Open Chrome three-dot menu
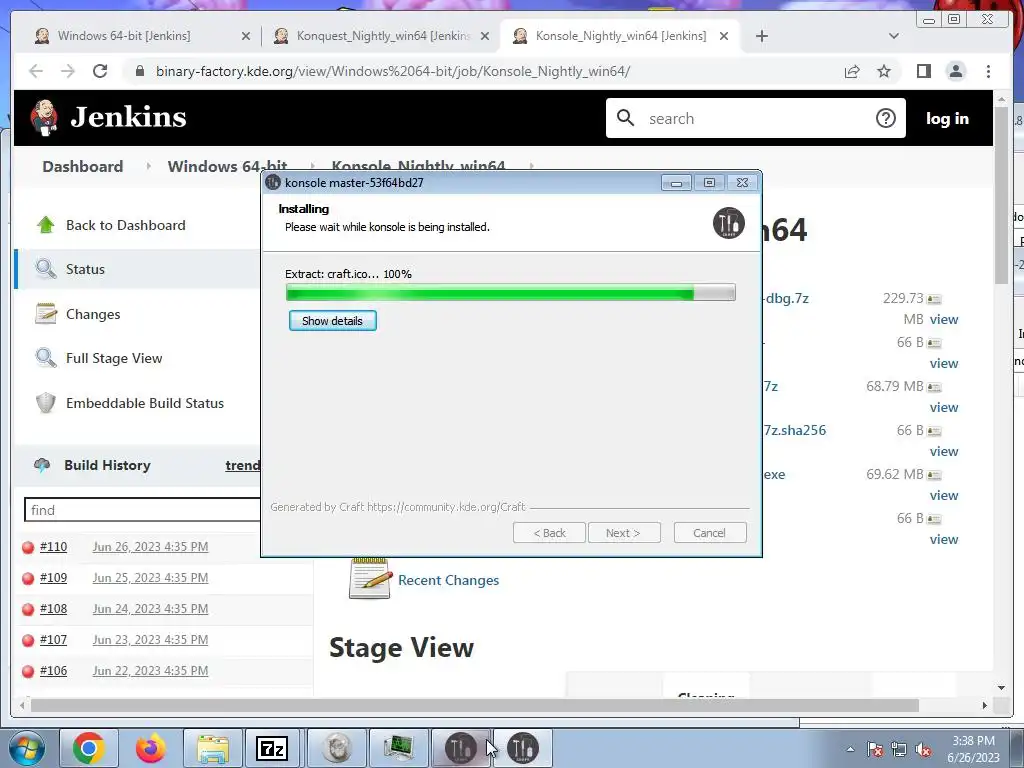Image resolution: width=1024 pixels, height=768 pixels. pyautogui.click(x=988, y=71)
